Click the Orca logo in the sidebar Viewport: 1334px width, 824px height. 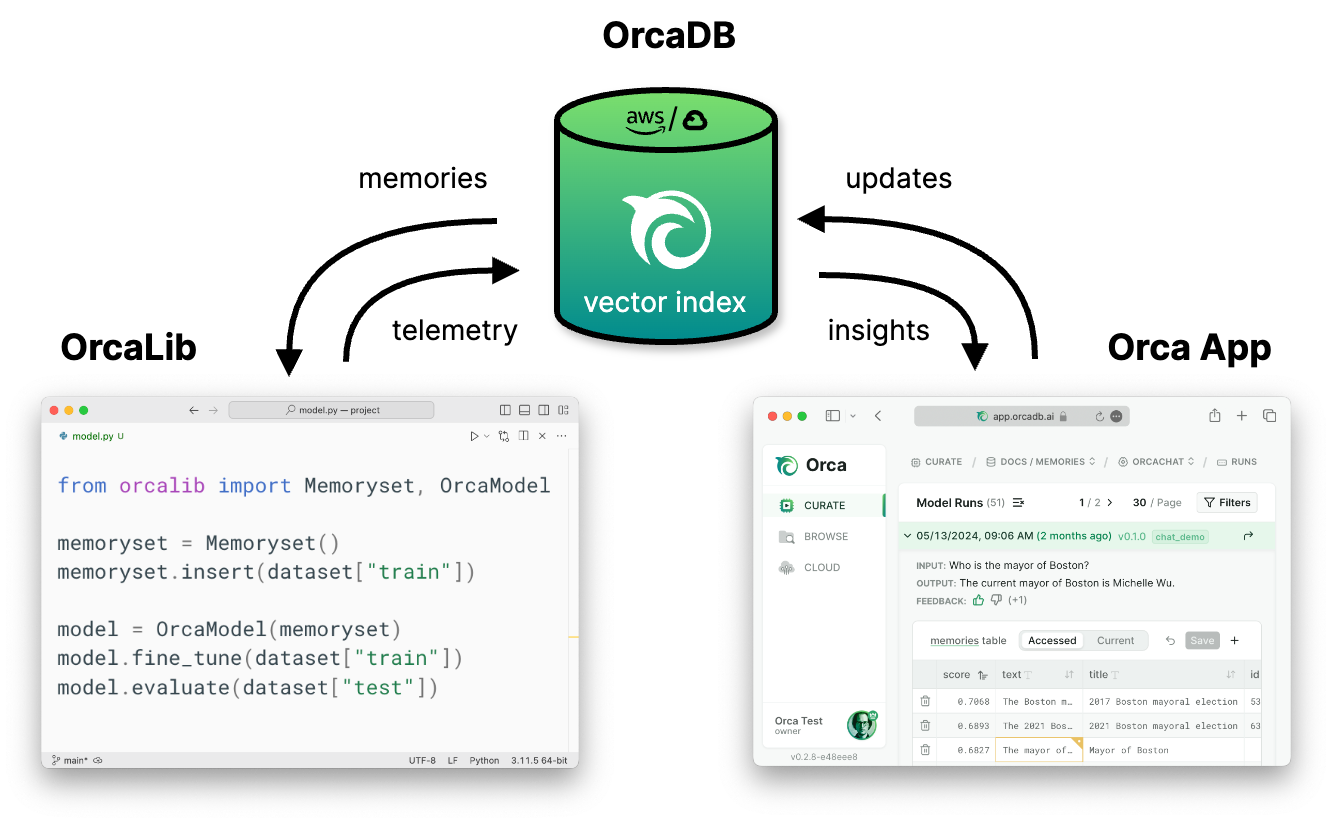point(811,465)
